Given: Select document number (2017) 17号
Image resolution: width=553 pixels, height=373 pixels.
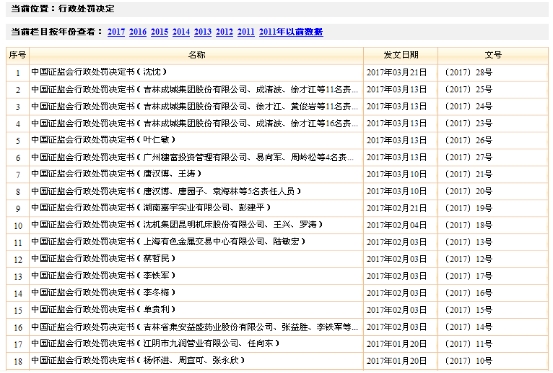Looking at the screenshot, I should [x=468, y=276].
